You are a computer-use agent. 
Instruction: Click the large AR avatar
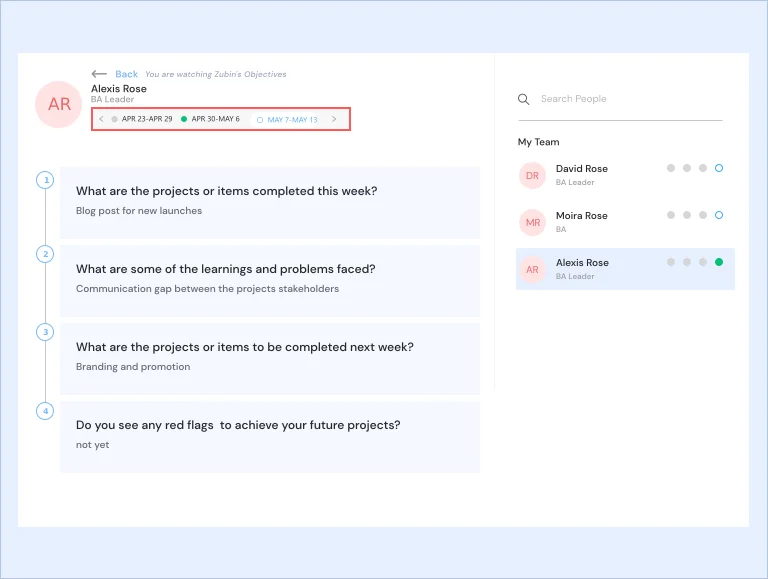pos(59,104)
